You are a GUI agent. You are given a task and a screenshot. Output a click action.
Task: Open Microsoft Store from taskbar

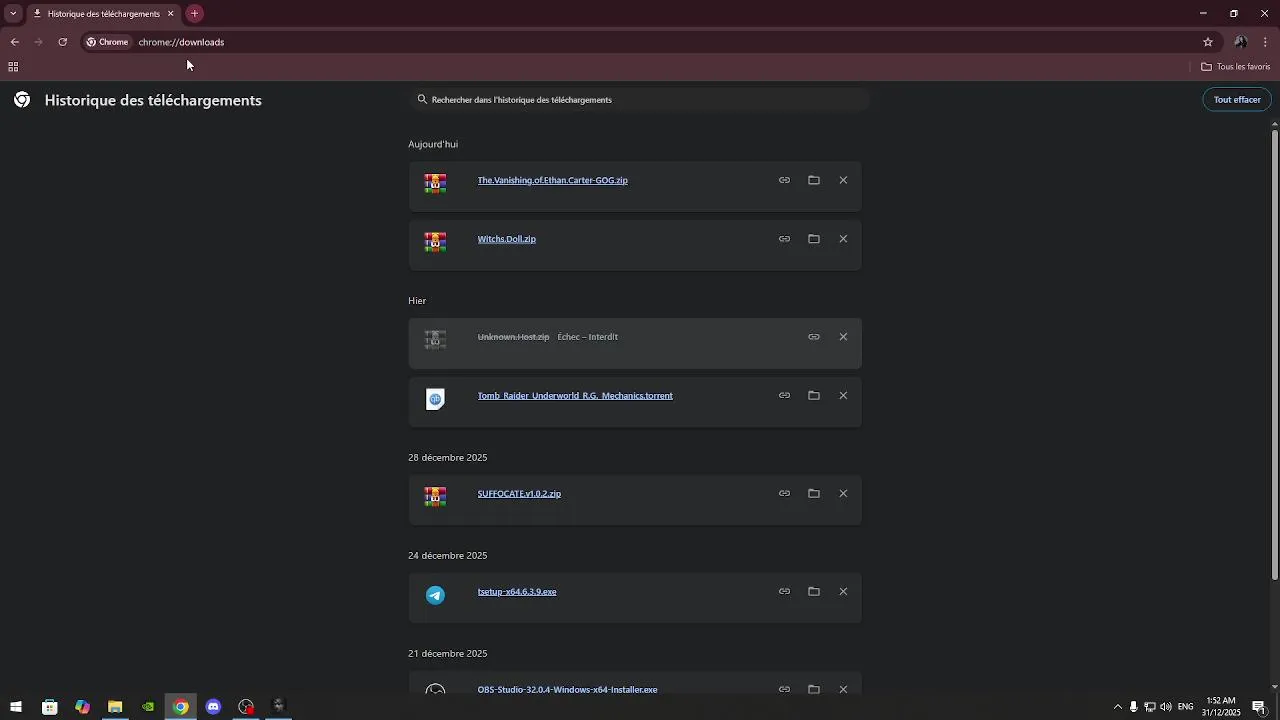(49, 707)
